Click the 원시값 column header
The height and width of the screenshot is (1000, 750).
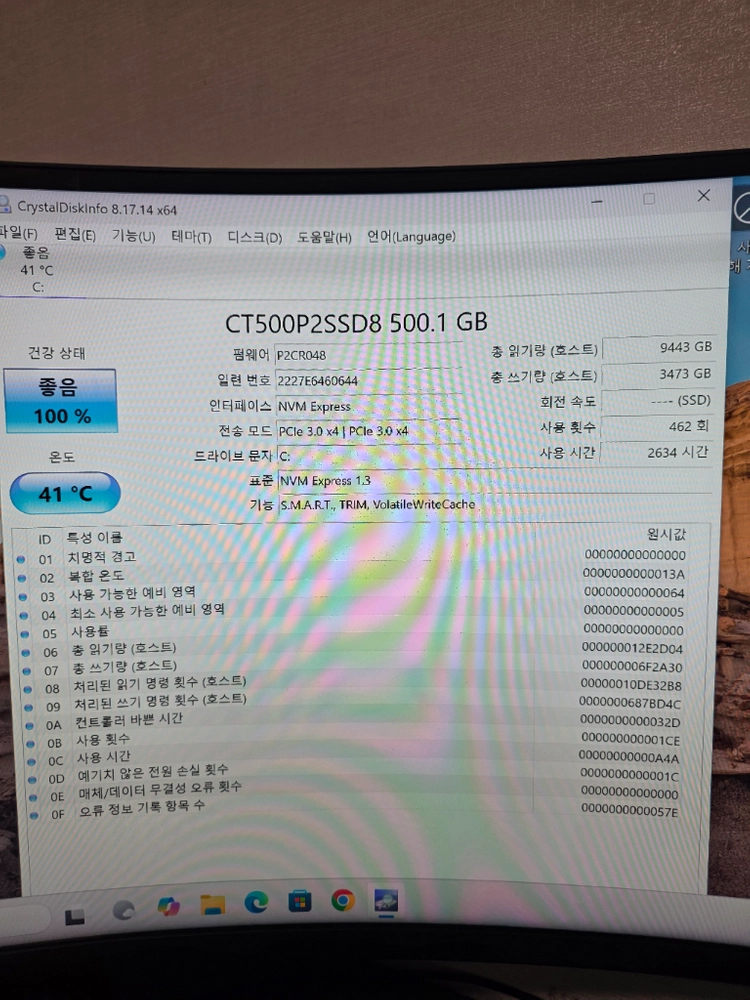[x=666, y=534]
